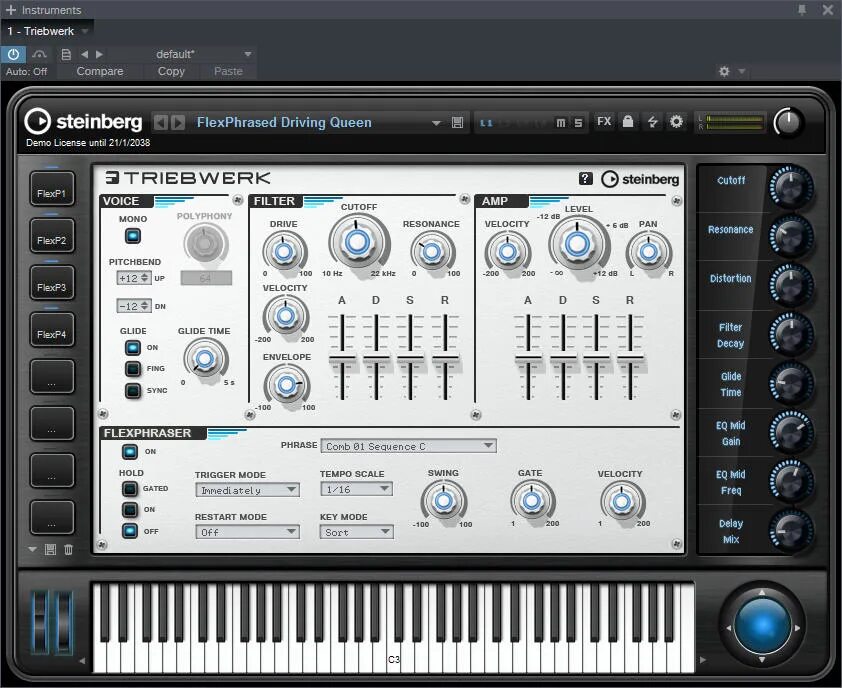The image size is (842, 688).
Task: Click the Filter Resonance knob
Action: pyautogui.click(x=431, y=251)
